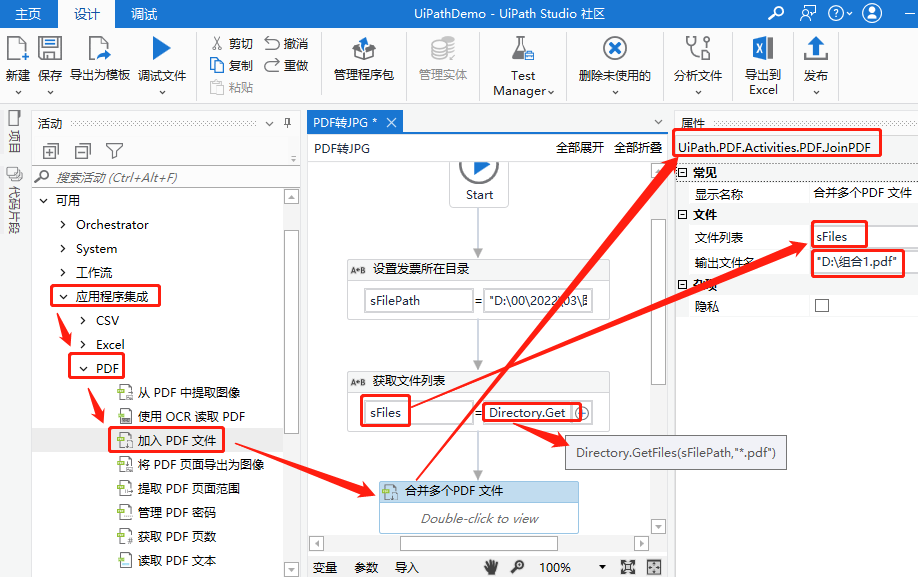Click Collapse All (全部折叠) in designer
918x577 pixels.
coord(638,148)
